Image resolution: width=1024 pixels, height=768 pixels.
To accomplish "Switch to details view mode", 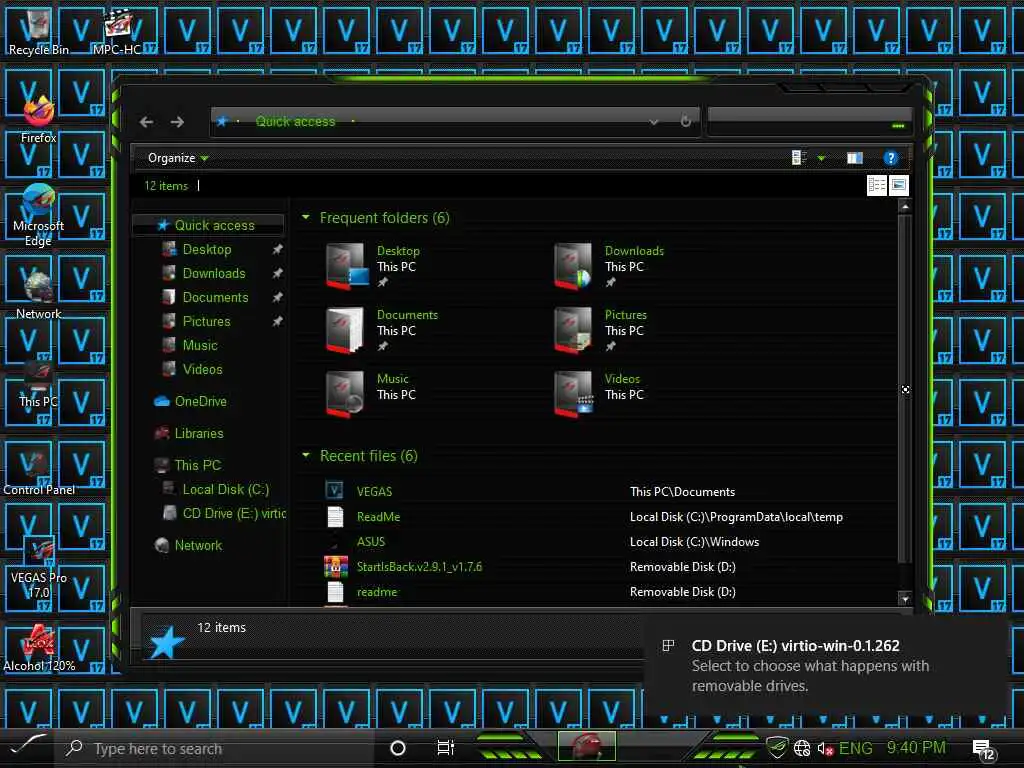I will (876, 185).
